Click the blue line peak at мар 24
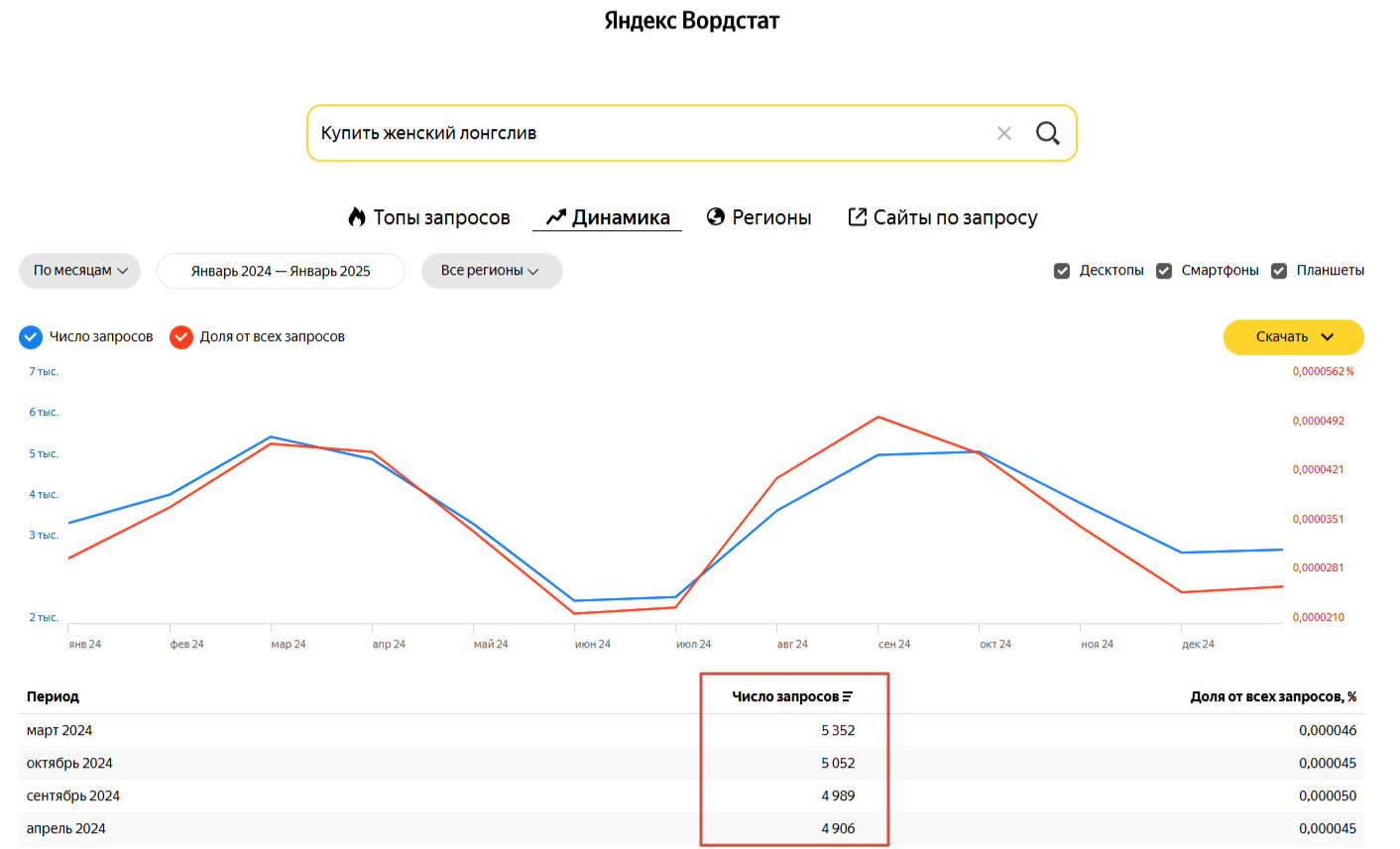Screen dimensions: 1400x849 coord(271,436)
